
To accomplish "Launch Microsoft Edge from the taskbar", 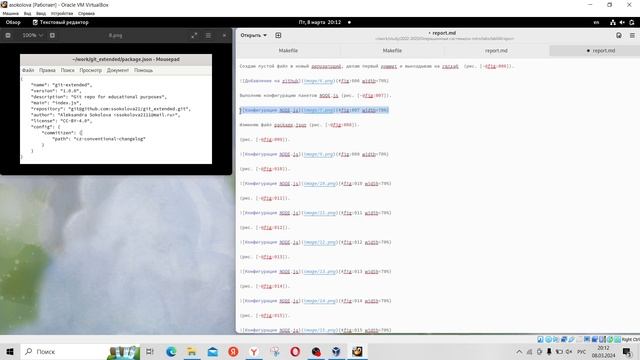I will 171,351.
